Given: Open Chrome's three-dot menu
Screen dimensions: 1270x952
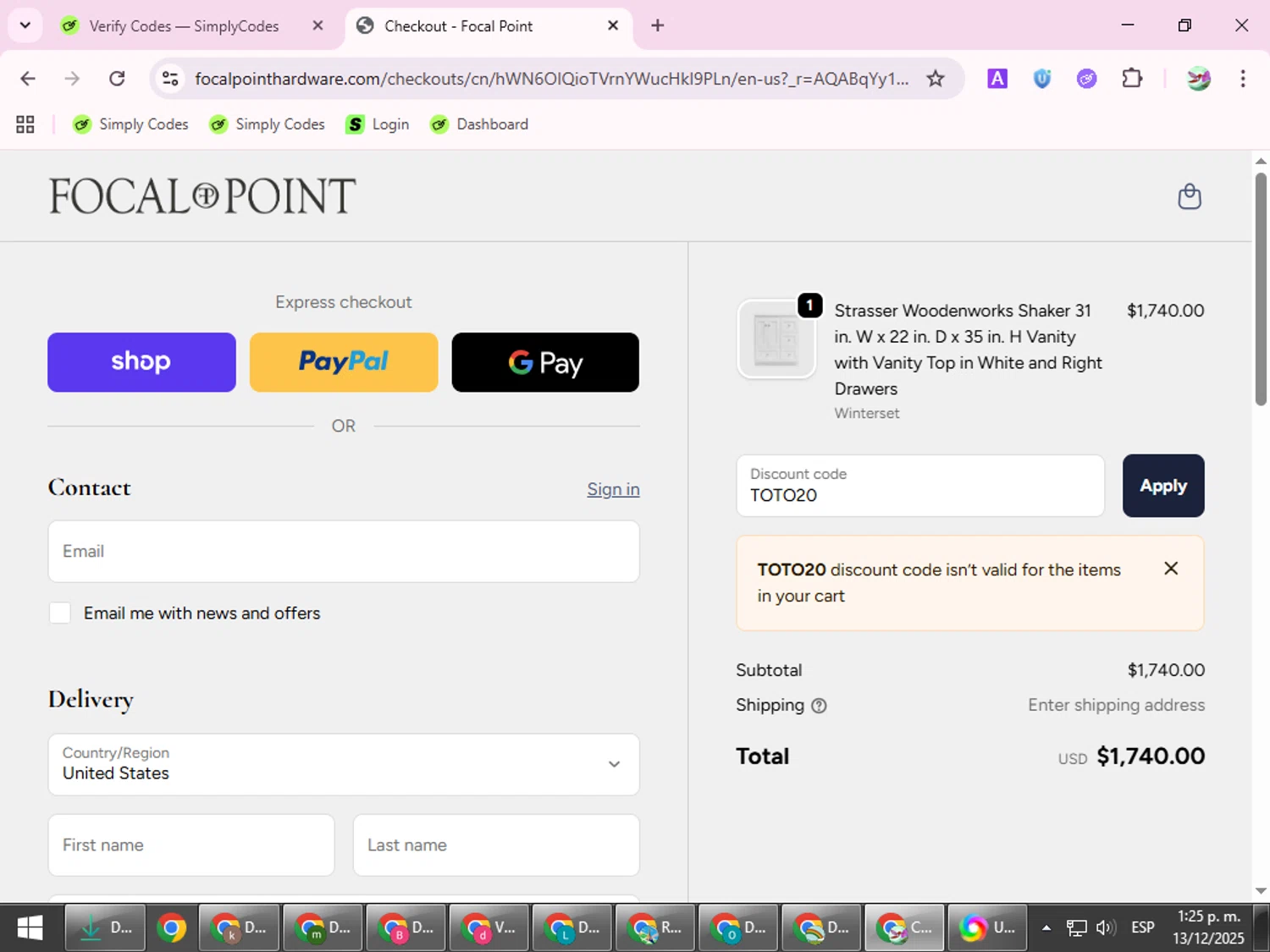Looking at the screenshot, I should point(1243,79).
